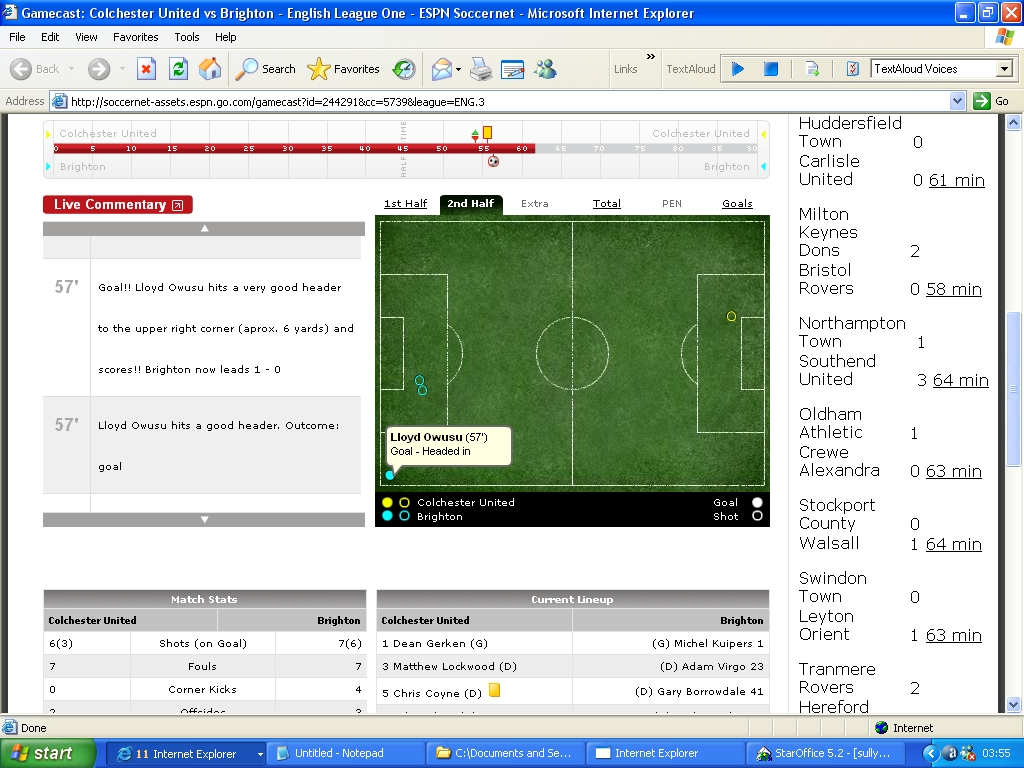Viewport: 1024px width, 768px height.
Task: Click TextAloud checklist options icon
Action: (x=852, y=69)
